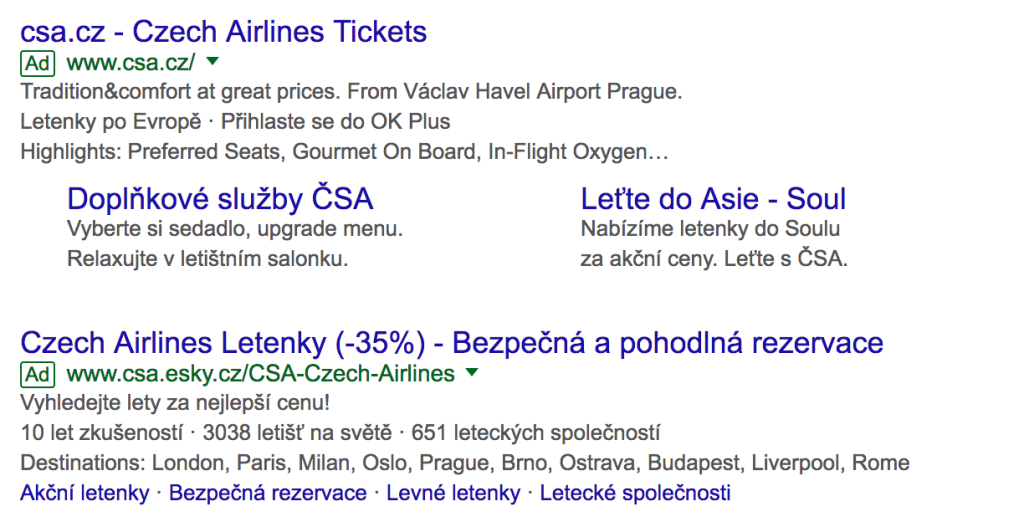Screen dimensions: 1024x527
Task: Click the Letenky po Evropě callout text
Action: coord(111,121)
